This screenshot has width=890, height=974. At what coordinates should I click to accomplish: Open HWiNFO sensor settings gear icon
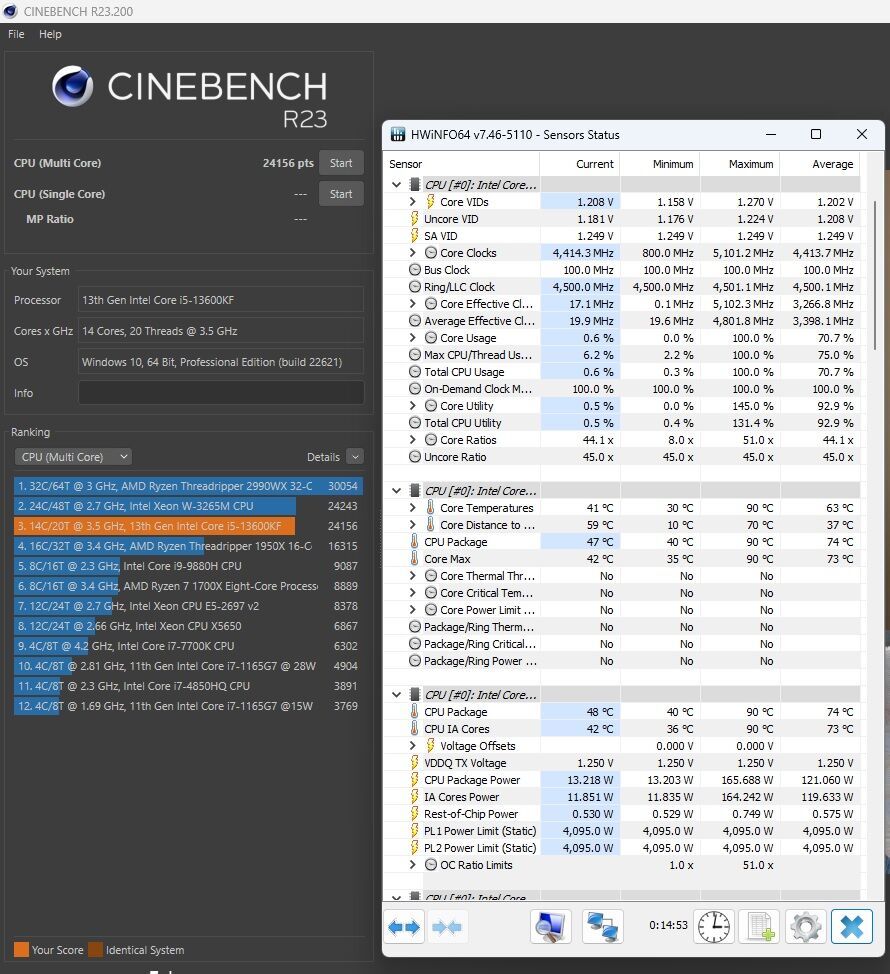pos(806,927)
